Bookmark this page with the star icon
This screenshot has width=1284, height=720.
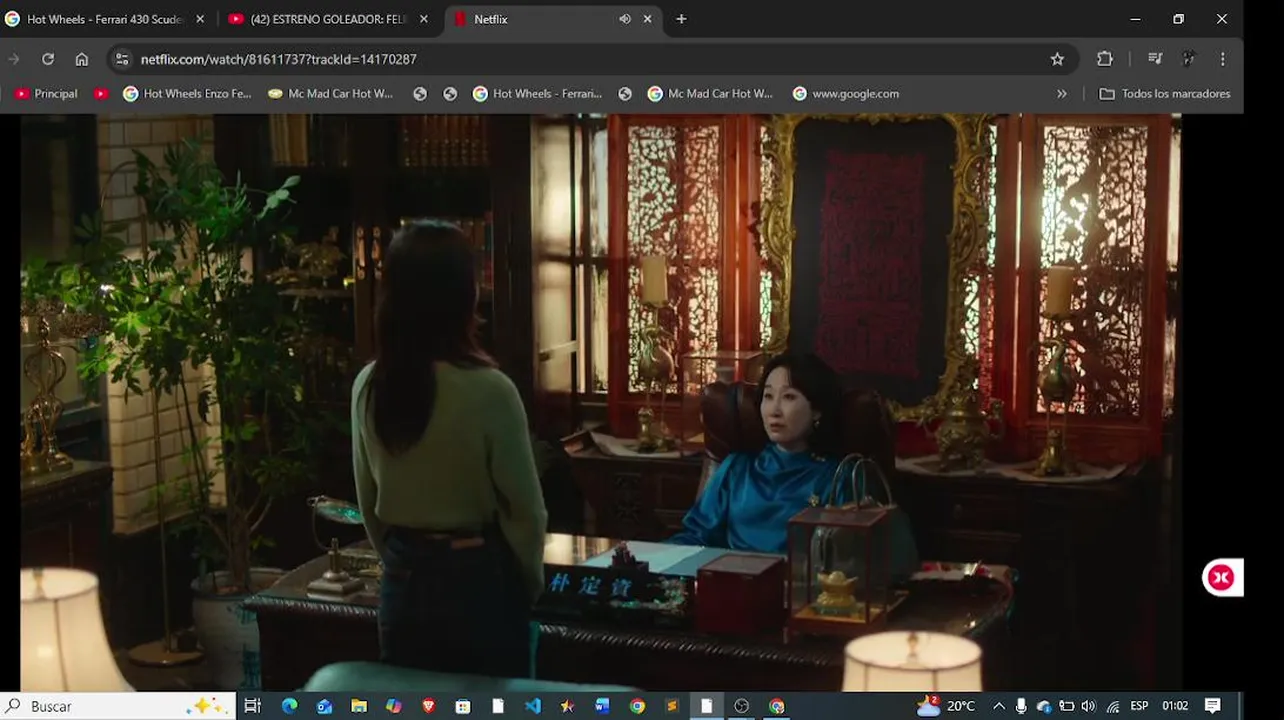tap(1057, 59)
